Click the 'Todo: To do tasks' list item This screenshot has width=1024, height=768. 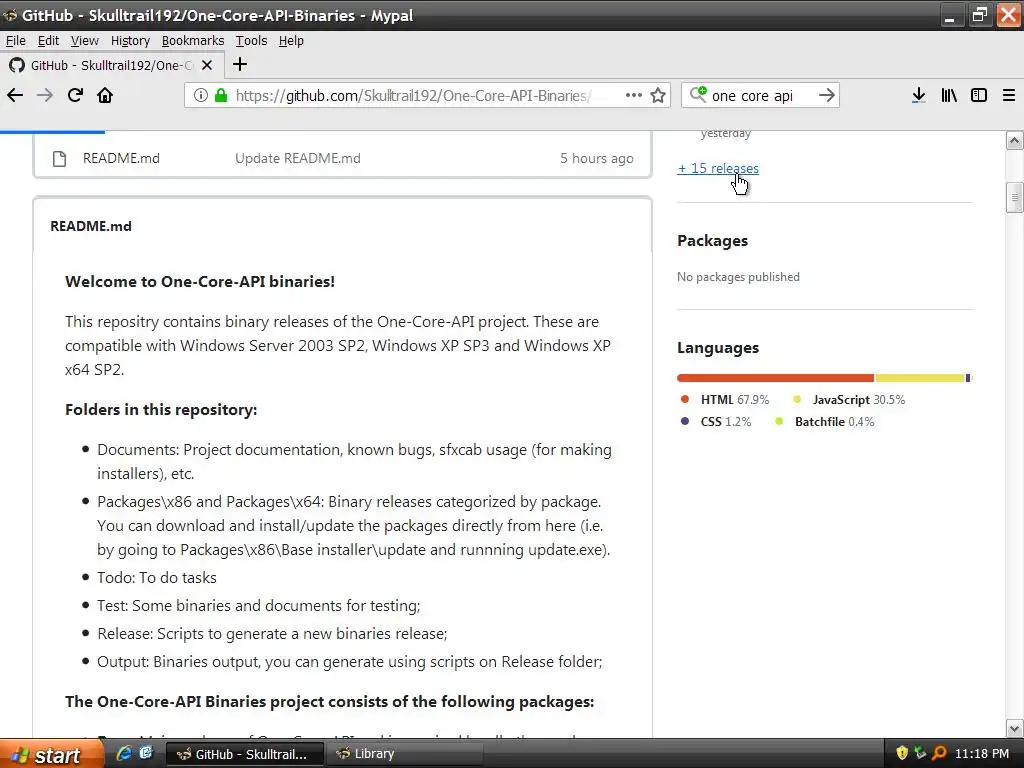tap(157, 578)
